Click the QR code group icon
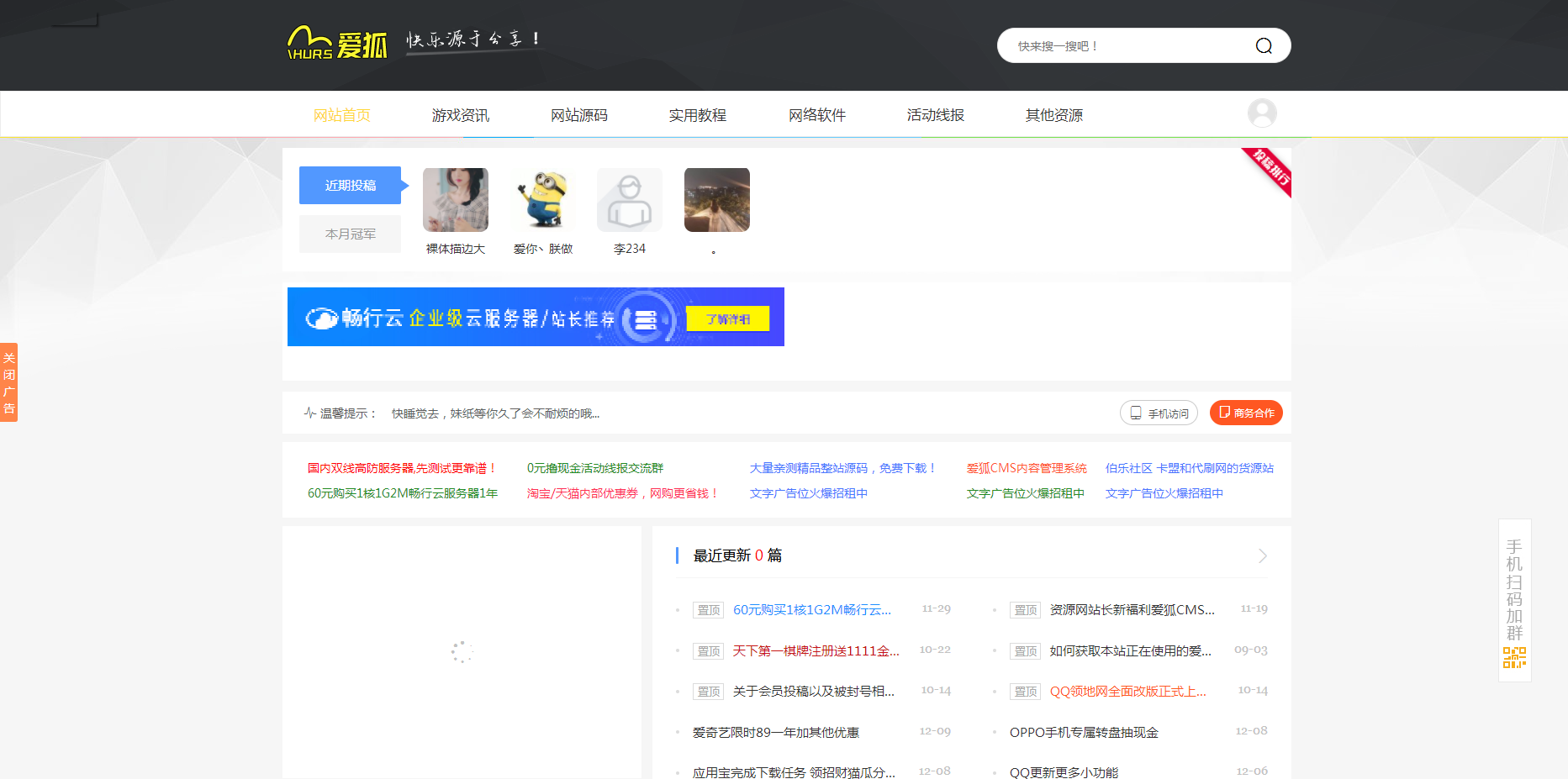The height and width of the screenshot is (779, 1568). click(1514, 657)
